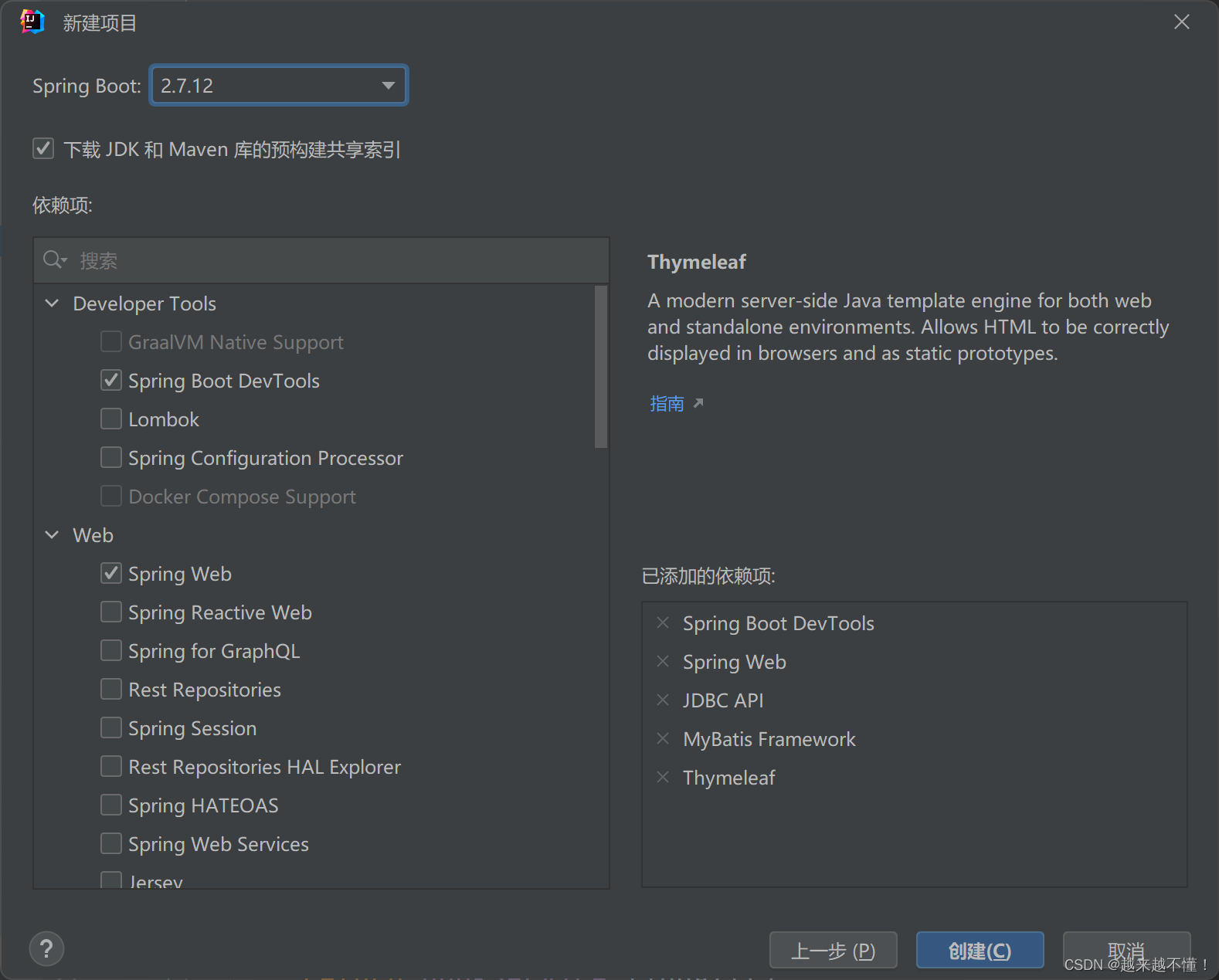The height and width of the screenshot is (980, 1219).
Task: Click the IntelliJ IDEA logo icon
Action: (32, 22)
